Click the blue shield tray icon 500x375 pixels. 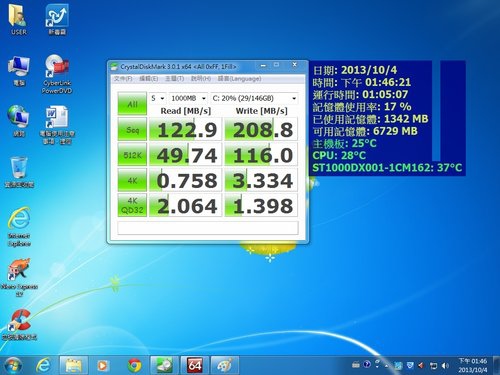point(410,365)
